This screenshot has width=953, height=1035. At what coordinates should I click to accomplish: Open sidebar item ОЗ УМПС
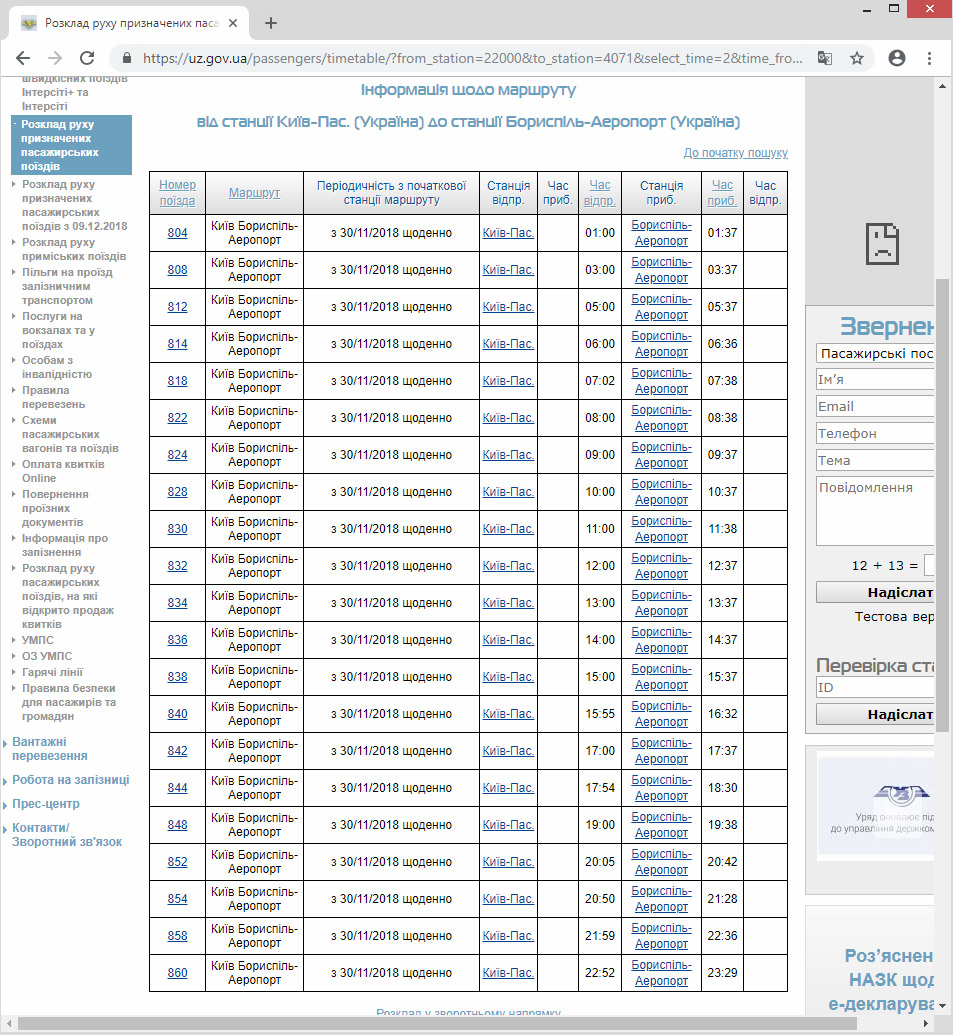pyautogui.click(x=47, y=655)
